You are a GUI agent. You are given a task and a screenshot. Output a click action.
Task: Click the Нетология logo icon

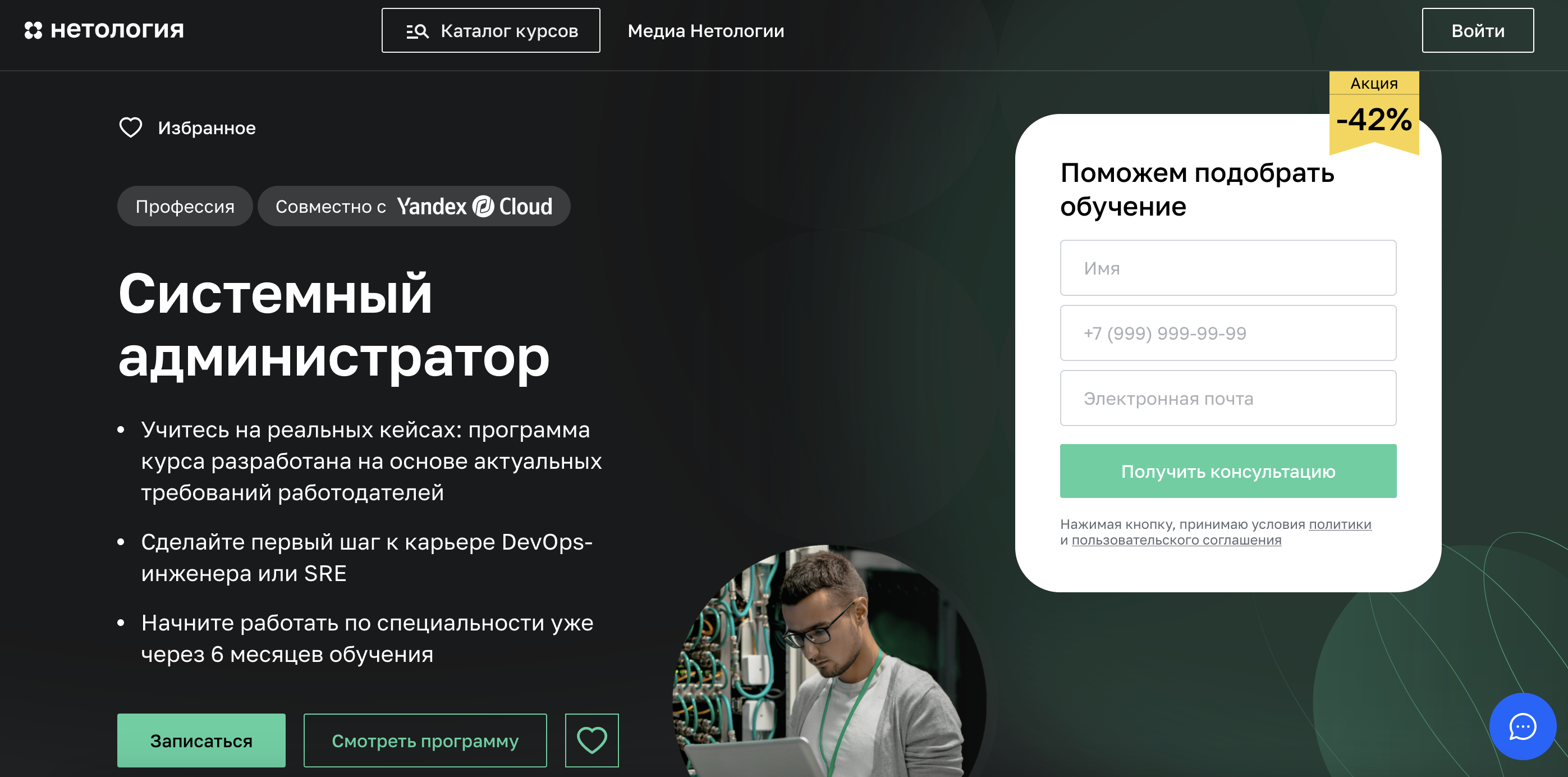(33, 30)
